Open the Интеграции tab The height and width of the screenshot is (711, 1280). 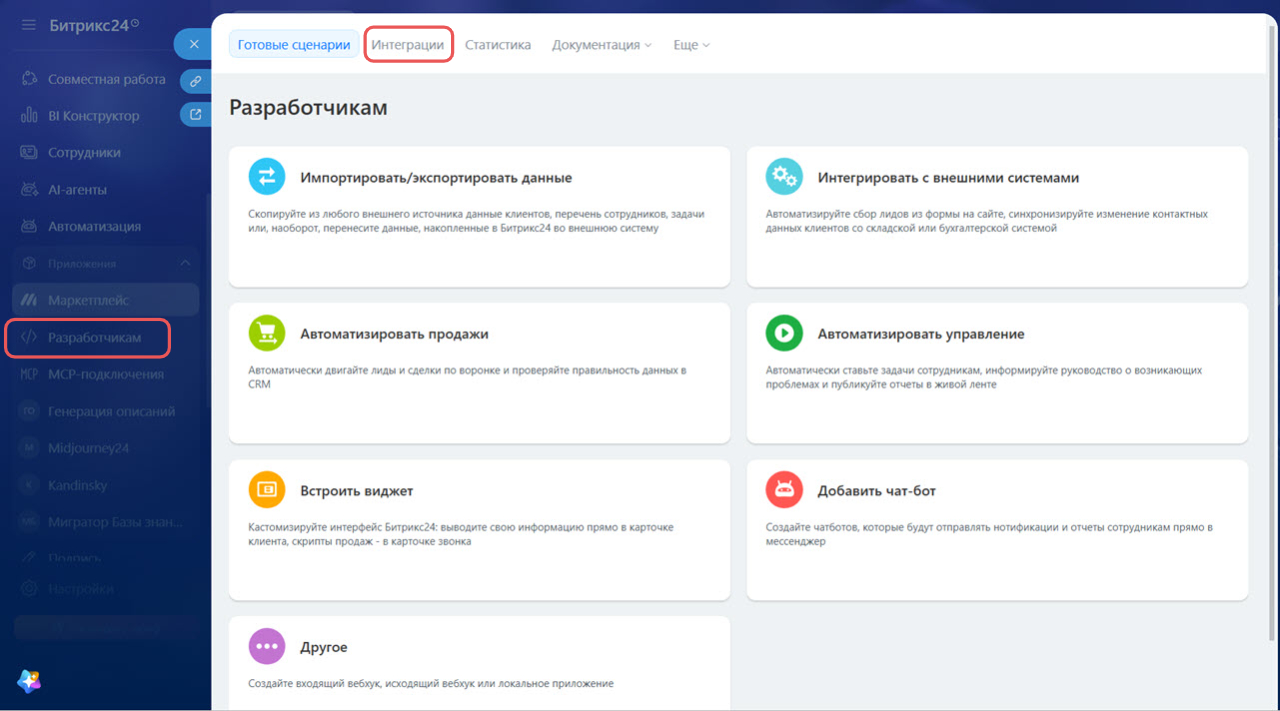(x=408, y=45)
